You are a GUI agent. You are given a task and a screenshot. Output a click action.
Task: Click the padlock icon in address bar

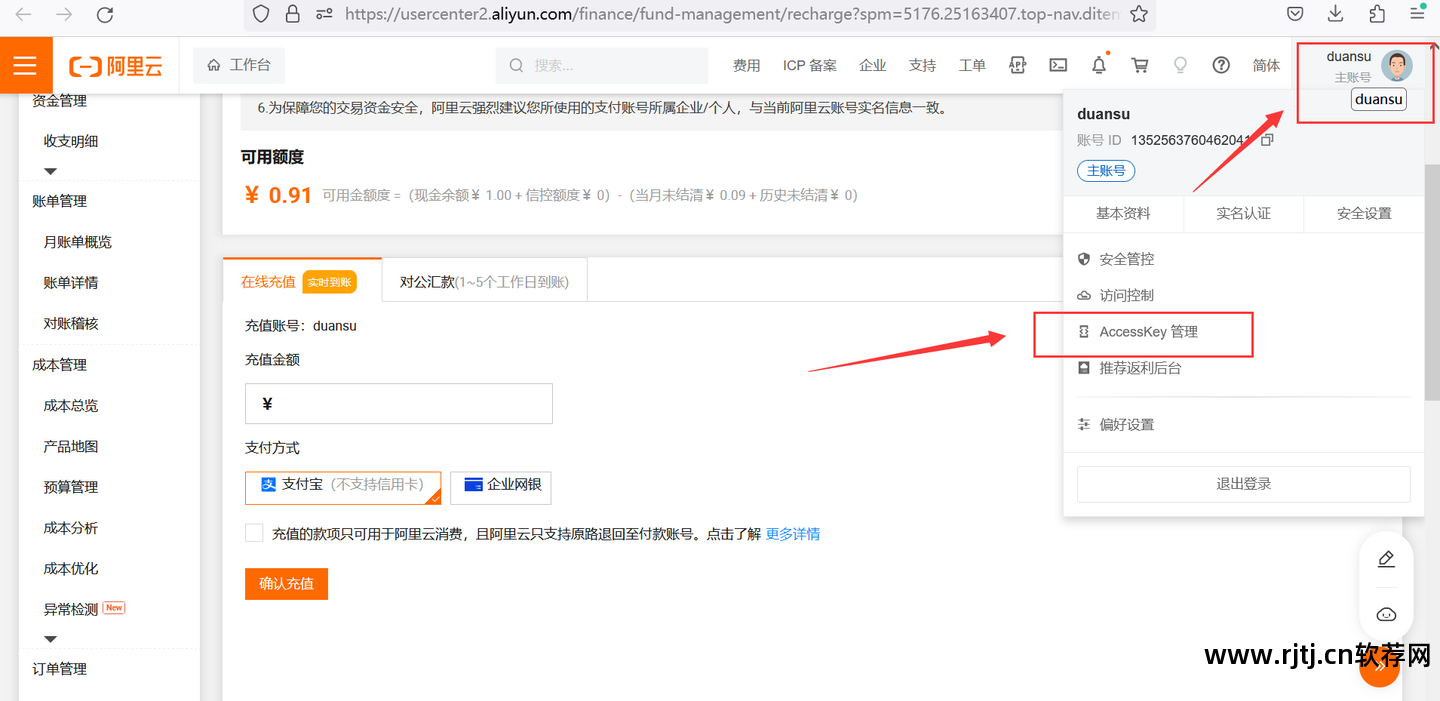tap(292, 14)
